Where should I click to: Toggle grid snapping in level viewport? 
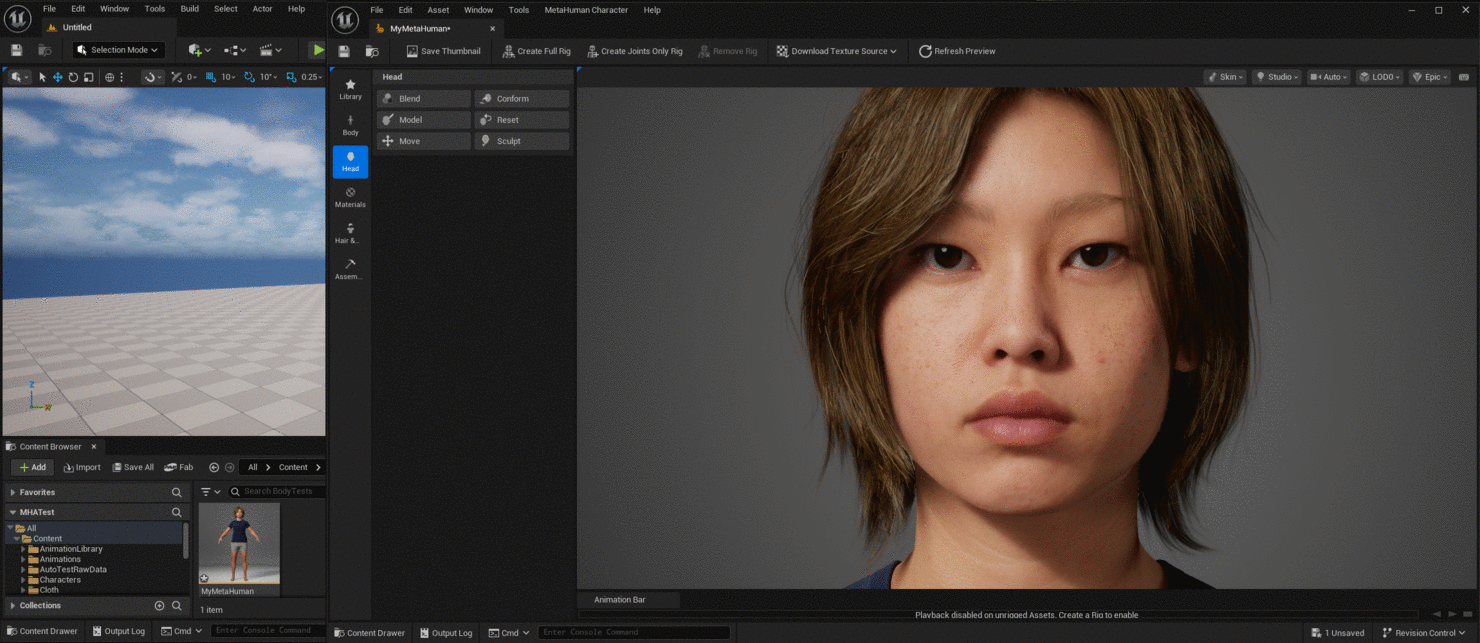pyautogui.click(x=211, y=77)
